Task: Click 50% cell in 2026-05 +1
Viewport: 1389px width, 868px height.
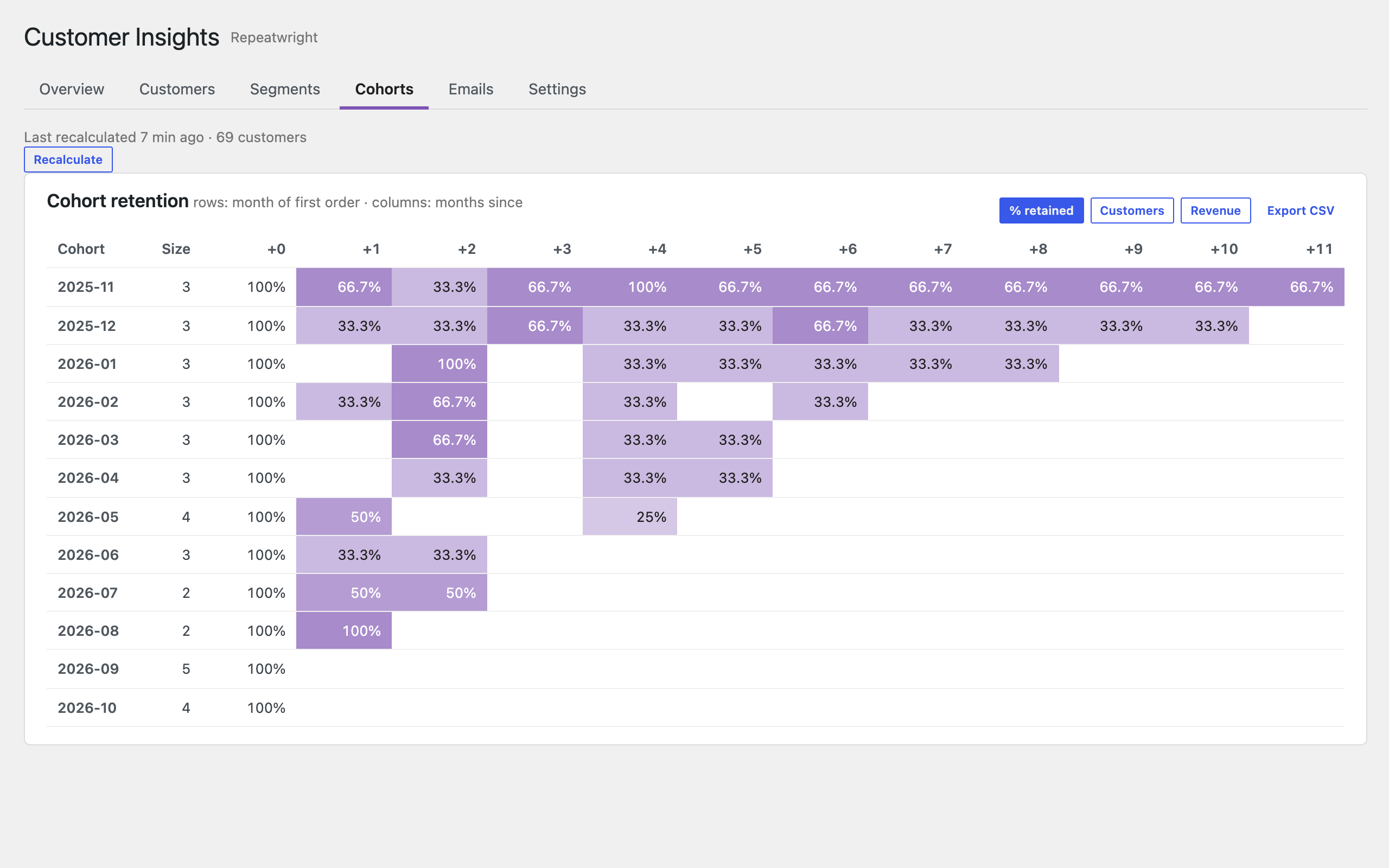Action: coord(344,516)
